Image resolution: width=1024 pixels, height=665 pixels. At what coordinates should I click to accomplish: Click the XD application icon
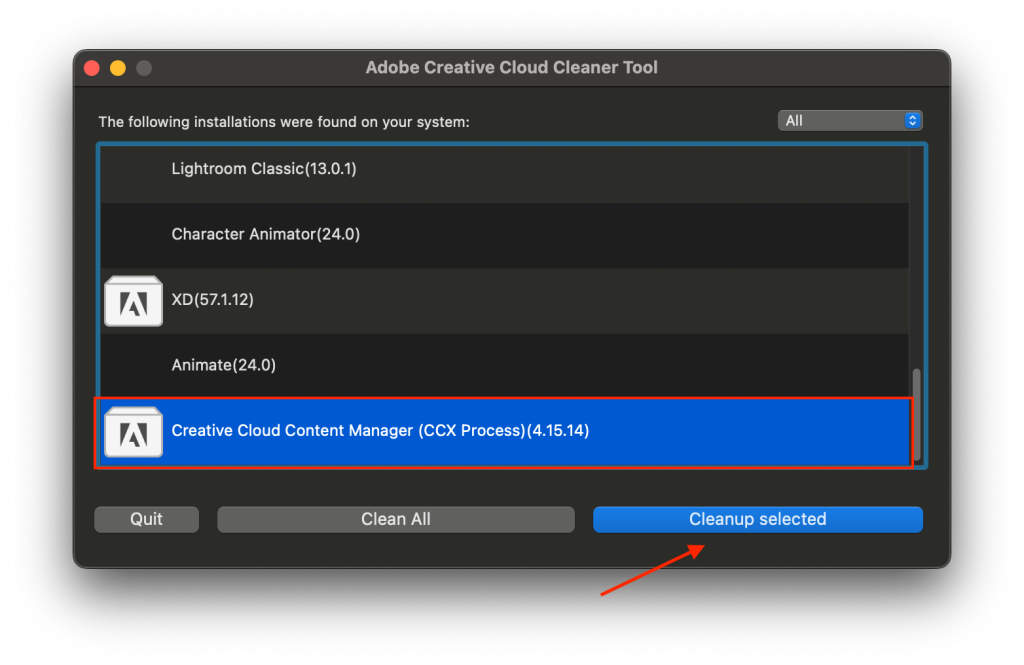(133, 300)
